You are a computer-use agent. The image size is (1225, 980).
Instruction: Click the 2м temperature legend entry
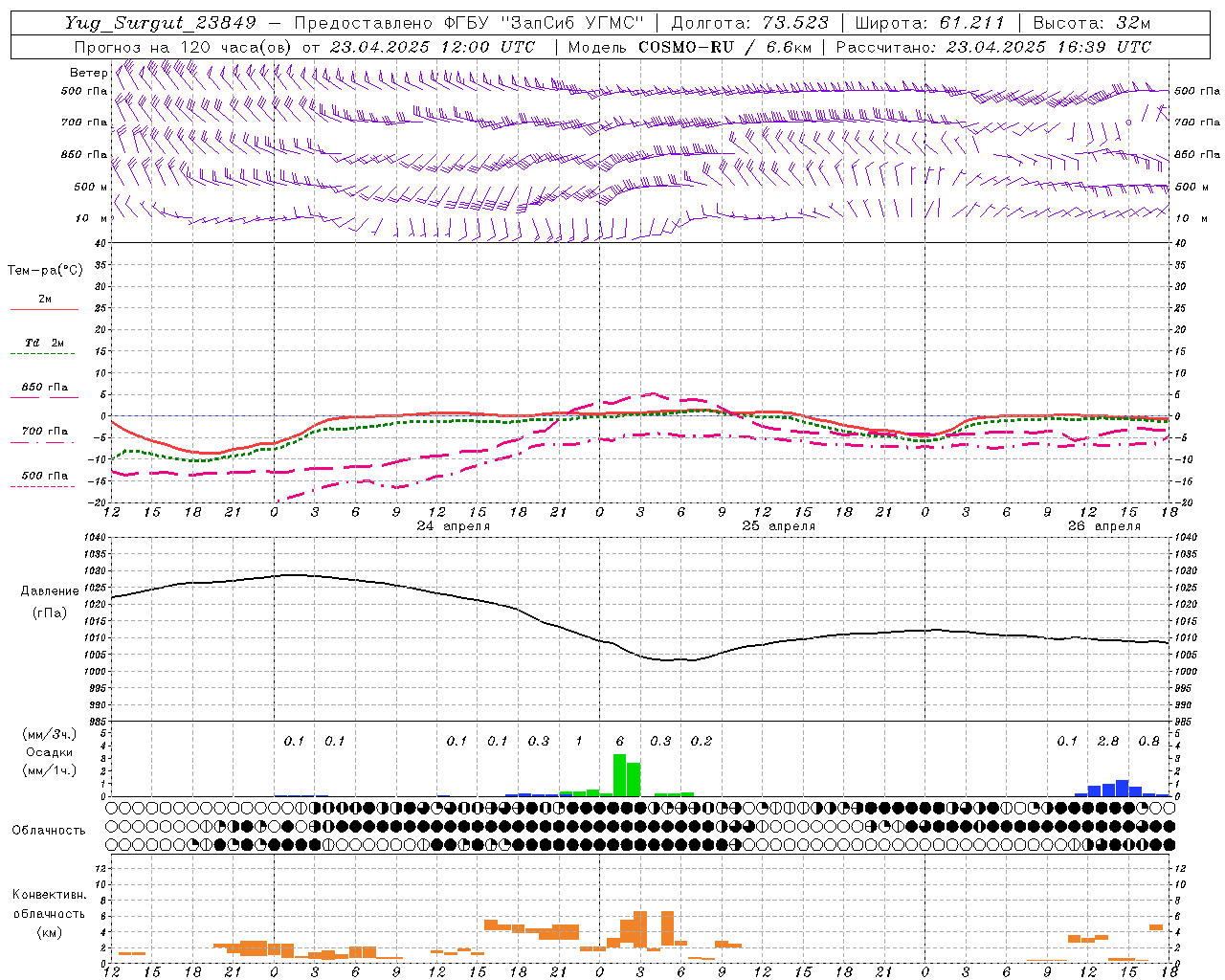pos(45,299)
